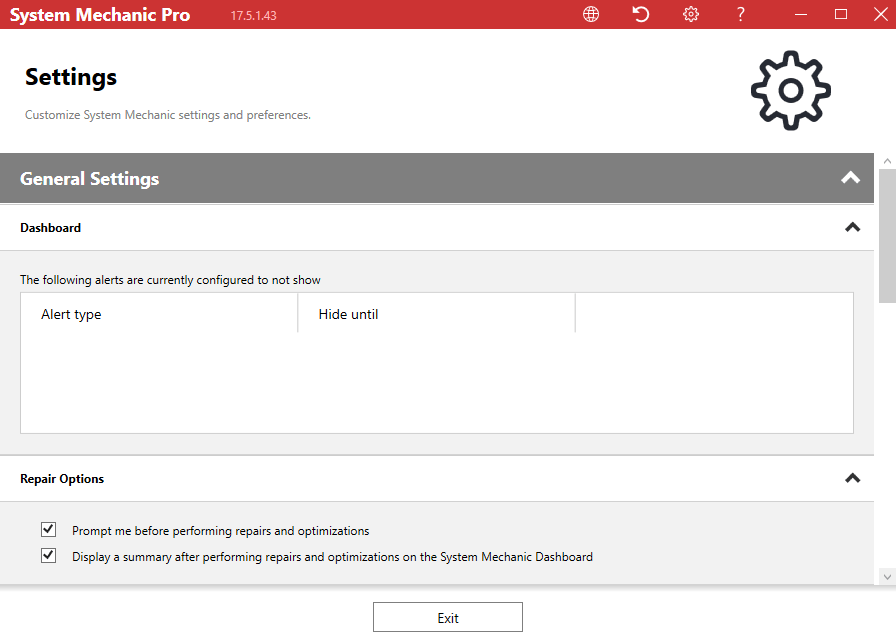This screenshot has width=896, height=644.
Task: Click the vertical scrollbar thumb
Action: click(x=886, y=235)
